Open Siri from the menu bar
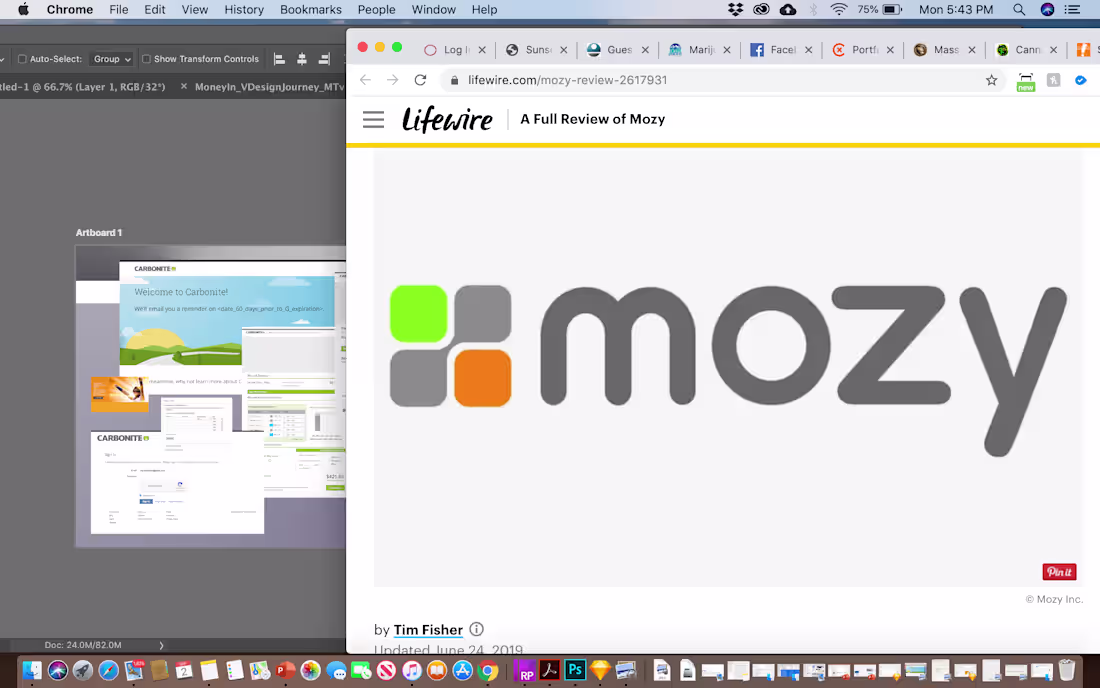The image size is (1100, 688). (1047, 9)
